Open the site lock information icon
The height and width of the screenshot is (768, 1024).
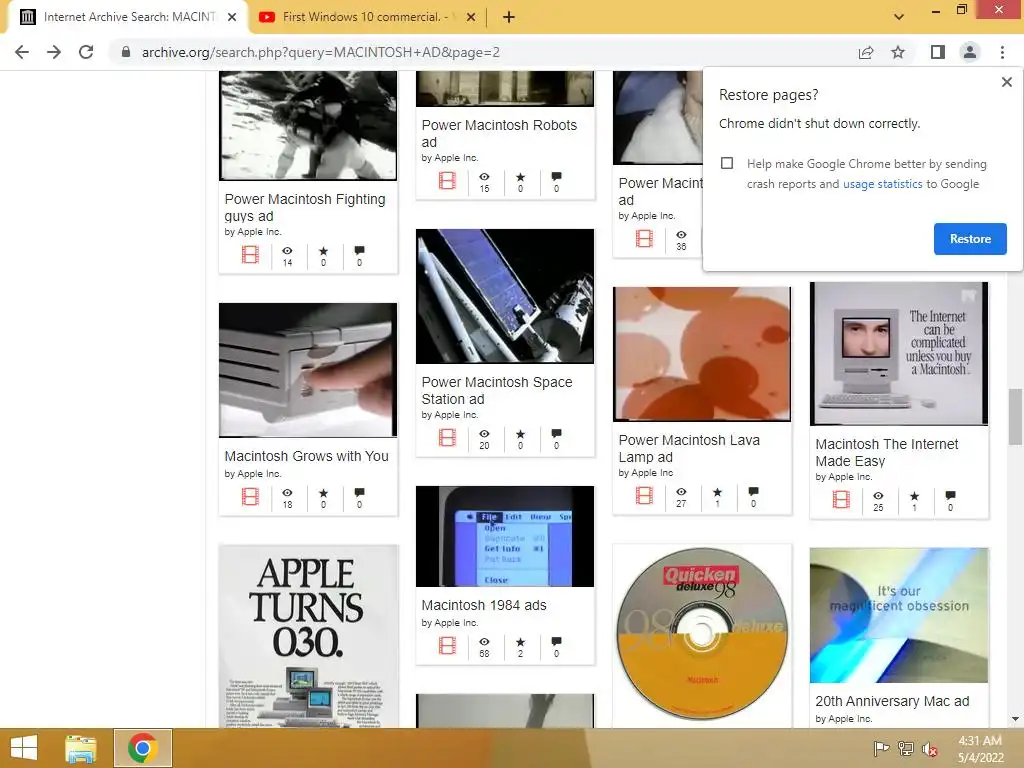click(126, 52)
